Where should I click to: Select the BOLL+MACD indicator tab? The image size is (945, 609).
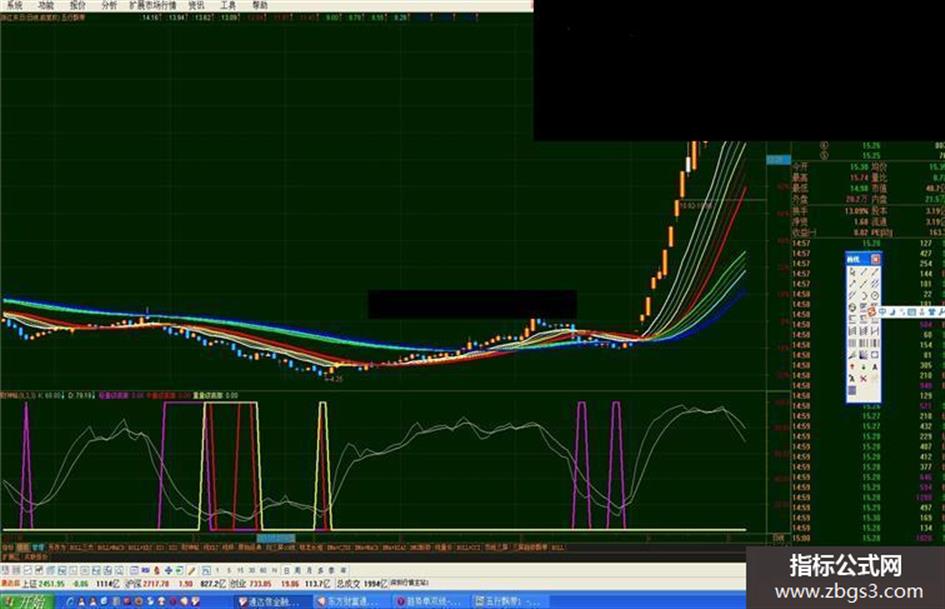pyautogui.click(x=110, y=548)
